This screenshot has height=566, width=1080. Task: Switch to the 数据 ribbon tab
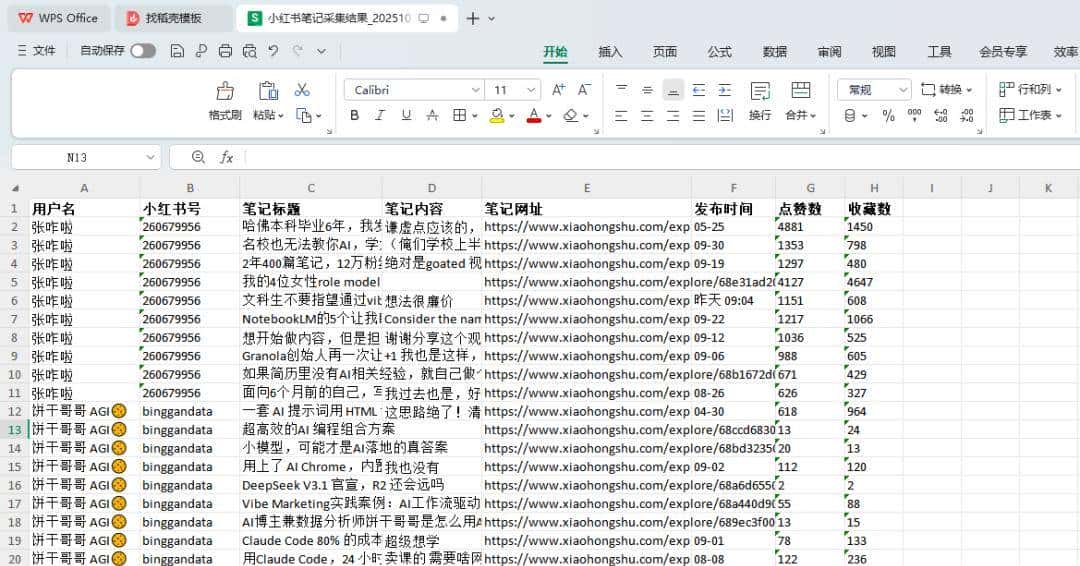click(774, 52)
